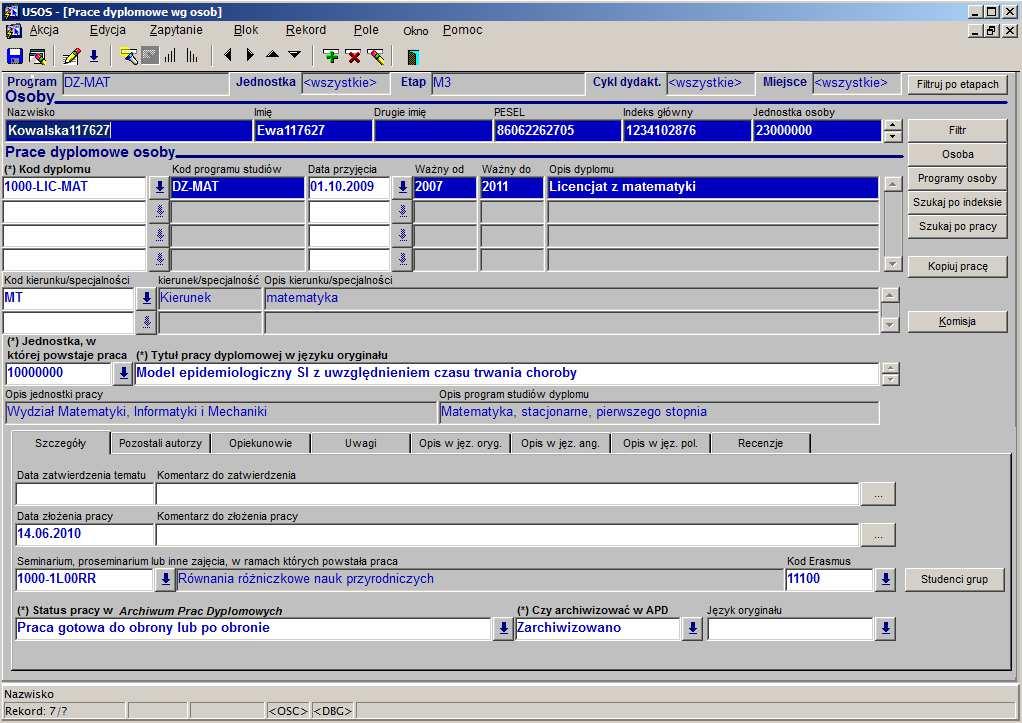Move to next record with down arrow icon
The width and height of the screenshot is (1022, 723).
[x=295, y=55]
